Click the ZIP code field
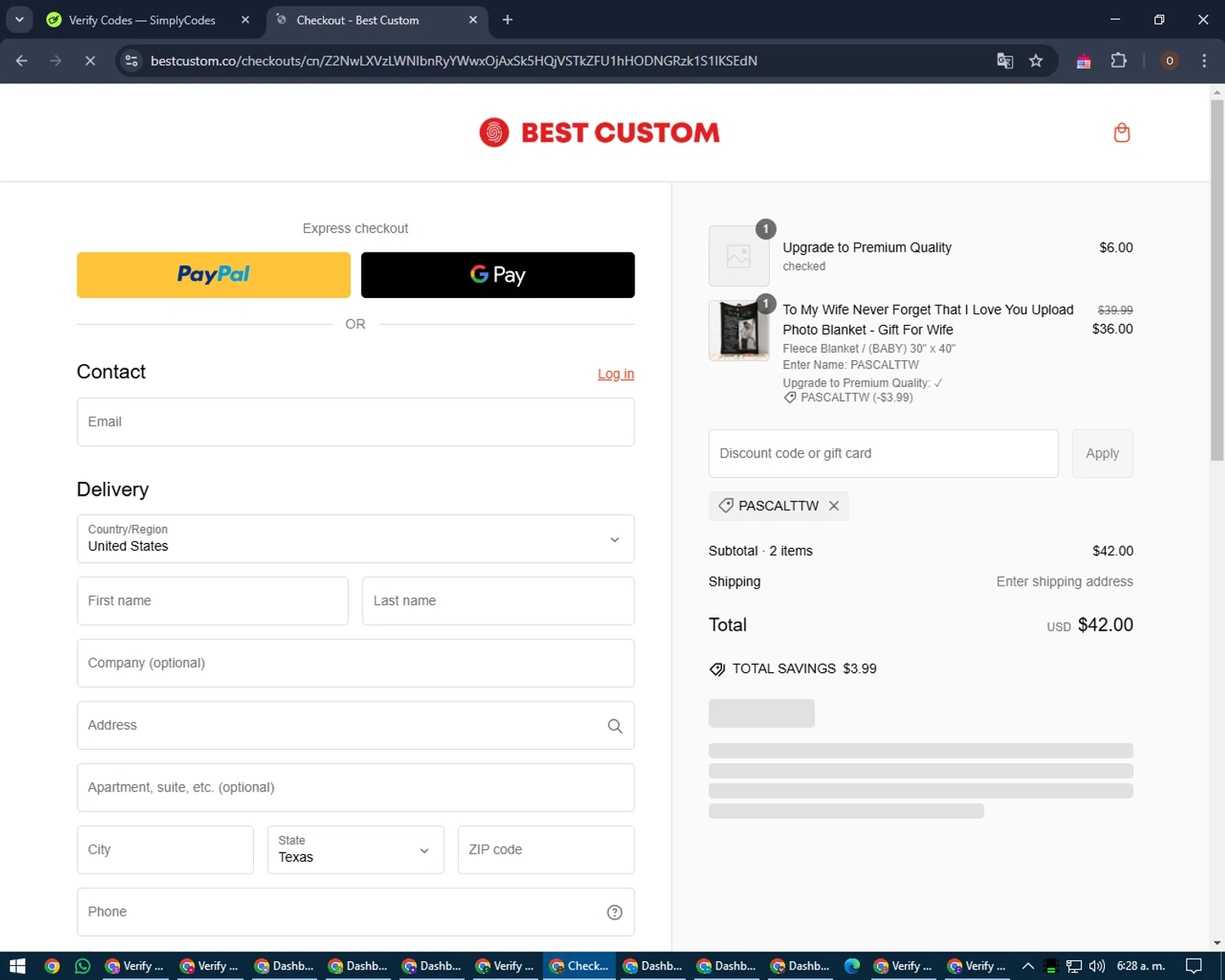This screenshot has height=980, width=1225. [546, 849]
